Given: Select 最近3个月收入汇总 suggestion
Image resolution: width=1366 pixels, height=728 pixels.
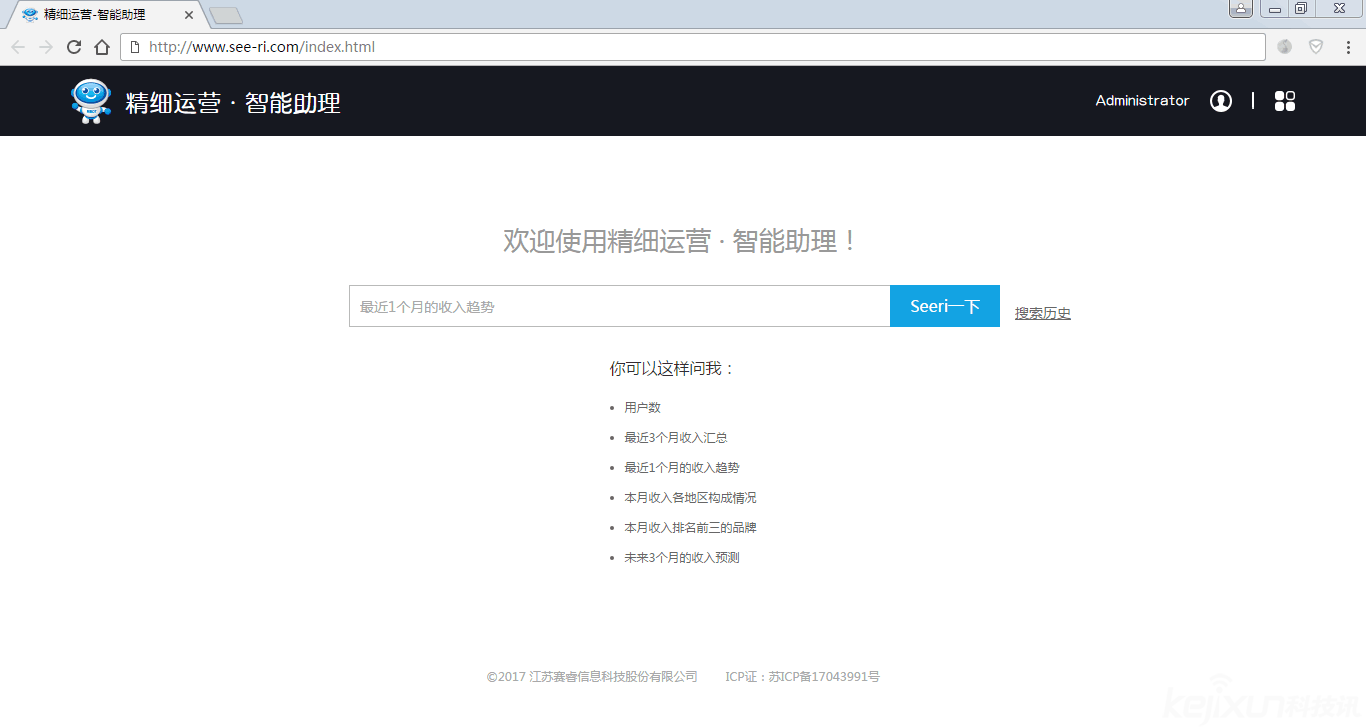Looking at the screenshot, I should (x=675, y=438).
